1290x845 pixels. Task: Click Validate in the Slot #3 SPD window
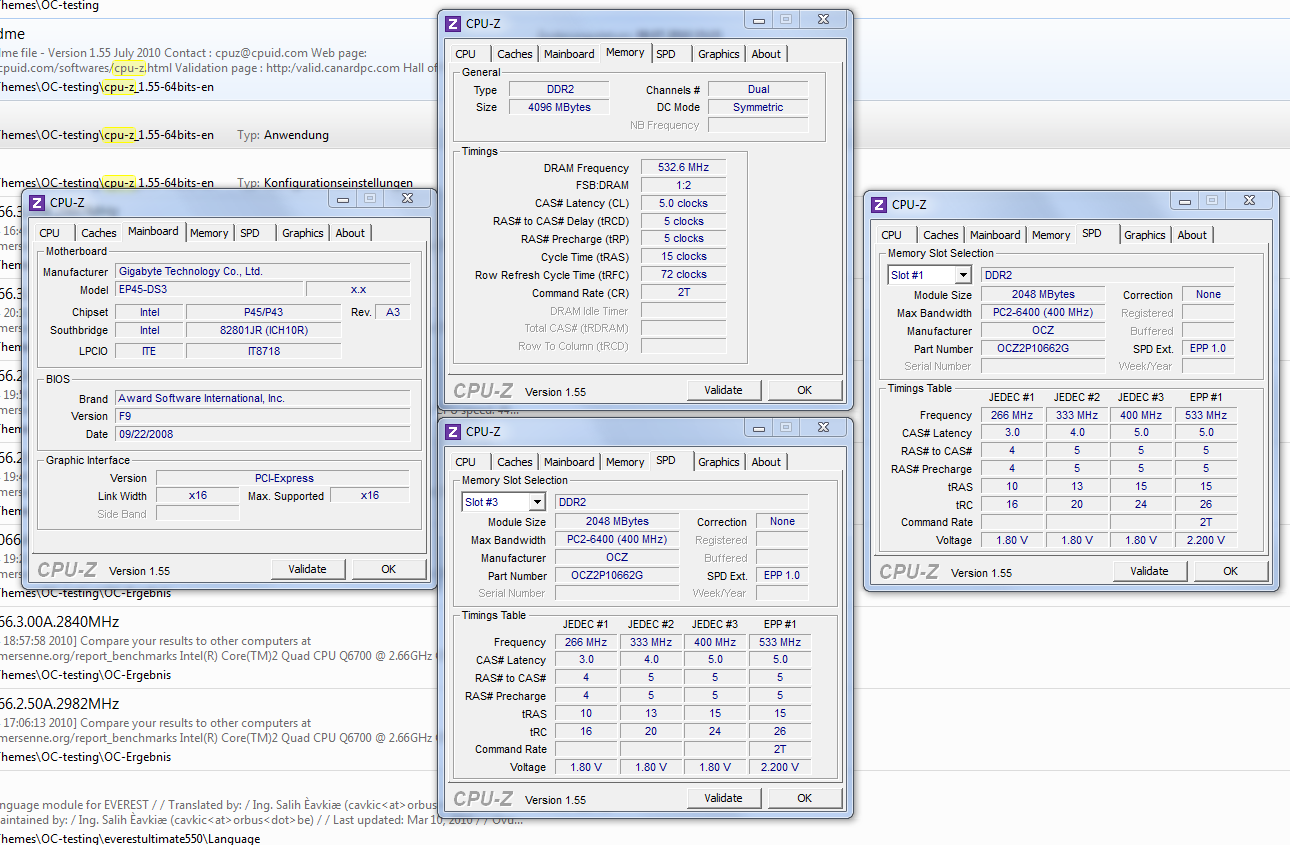(x=724, y=798)
